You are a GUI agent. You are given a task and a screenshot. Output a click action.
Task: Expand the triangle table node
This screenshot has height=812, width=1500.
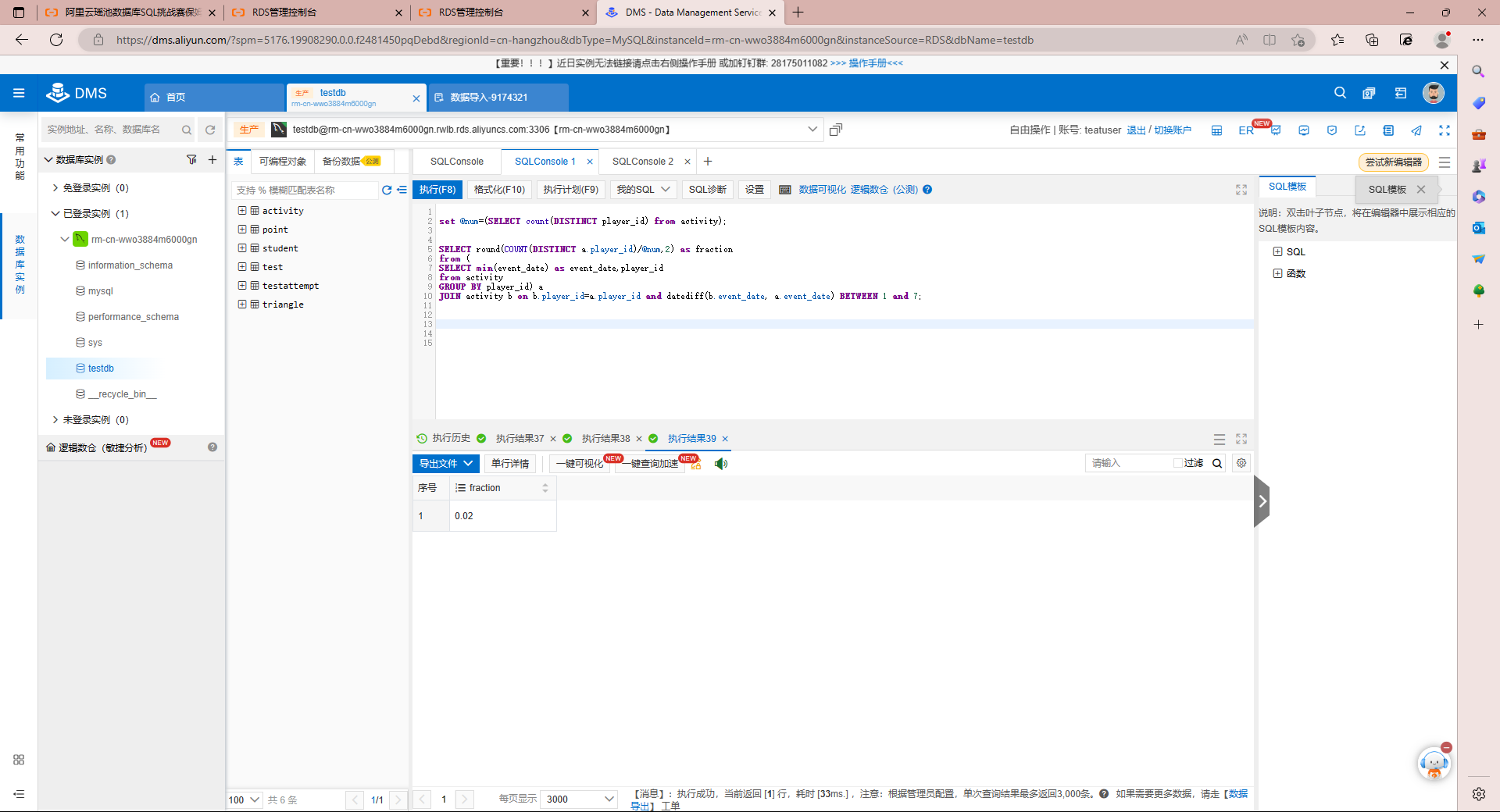click(242, 304)
